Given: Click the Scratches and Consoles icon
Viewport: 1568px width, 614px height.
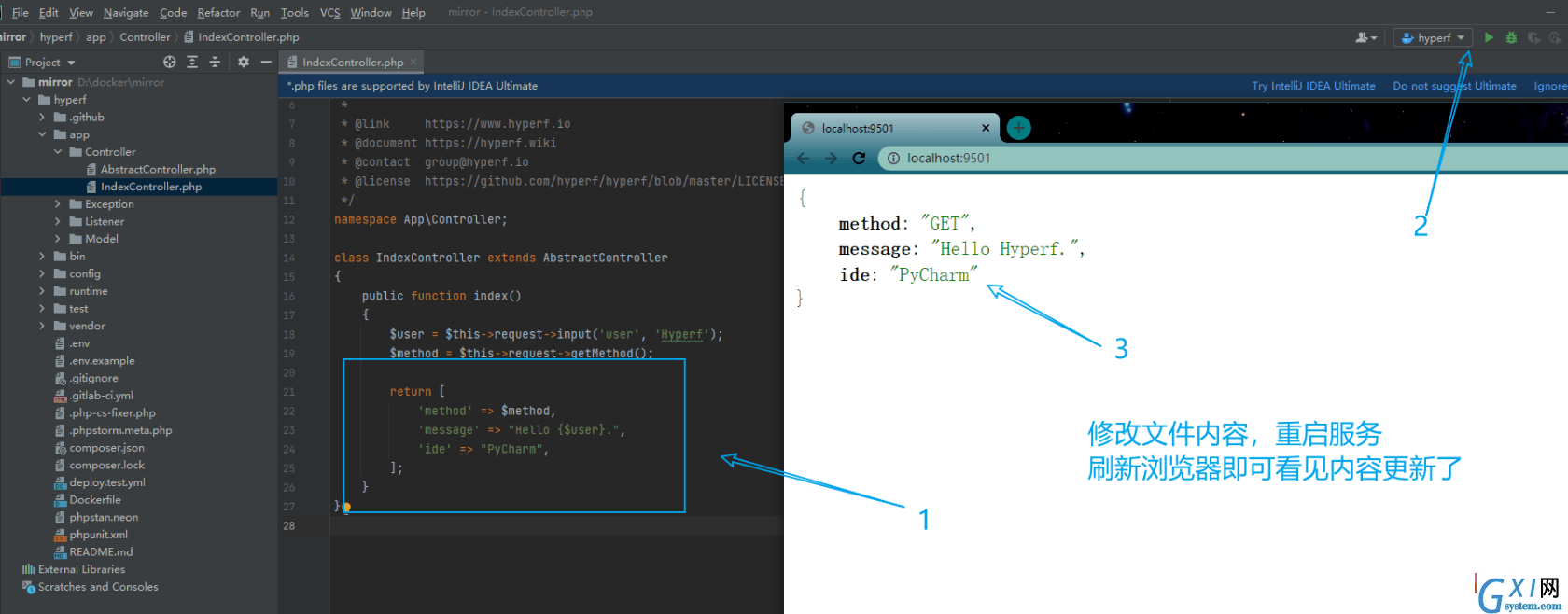Looking at the screenshot, I should pyautogui.click(x=29, y=587).
